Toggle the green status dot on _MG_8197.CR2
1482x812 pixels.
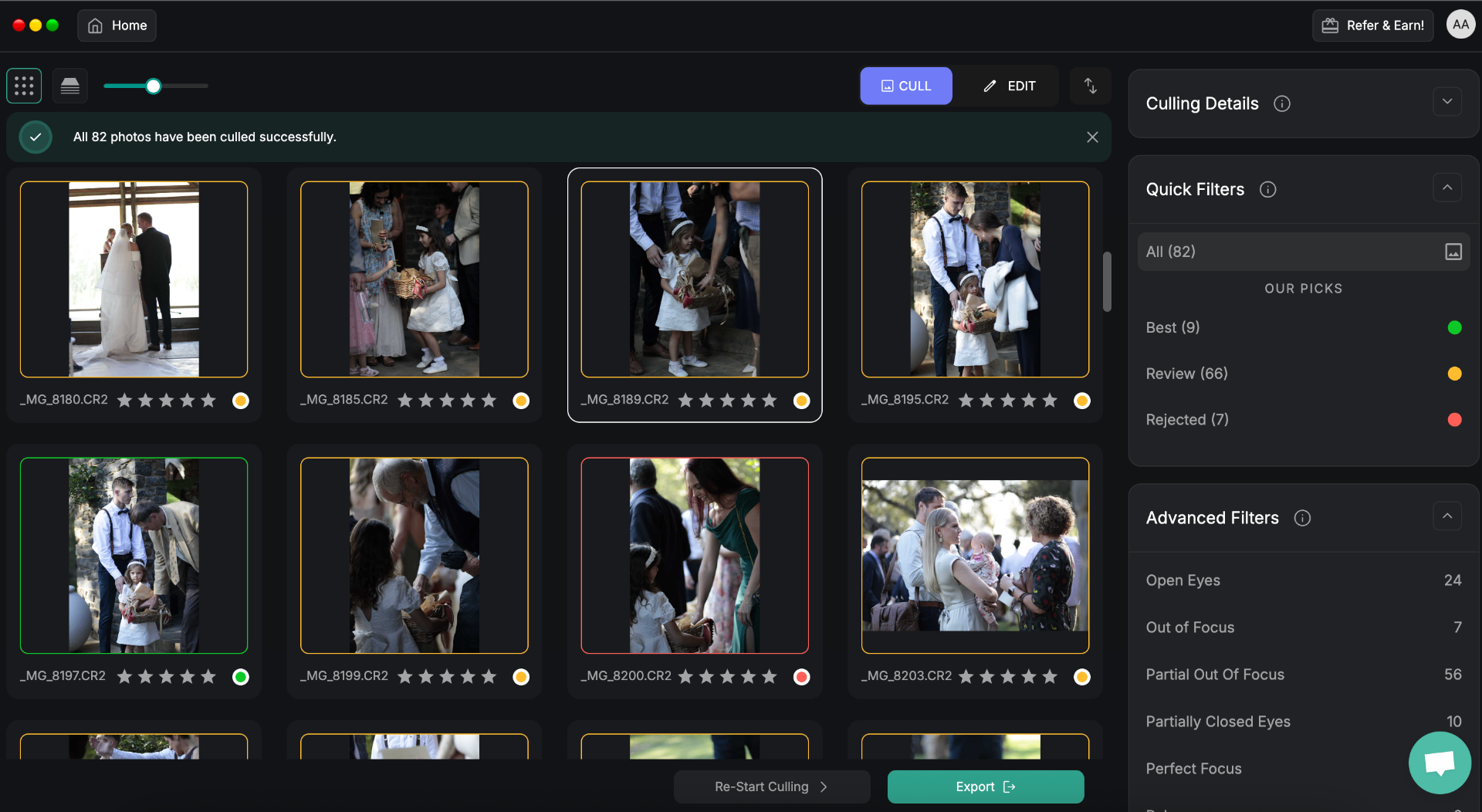(x=240, y=677)
